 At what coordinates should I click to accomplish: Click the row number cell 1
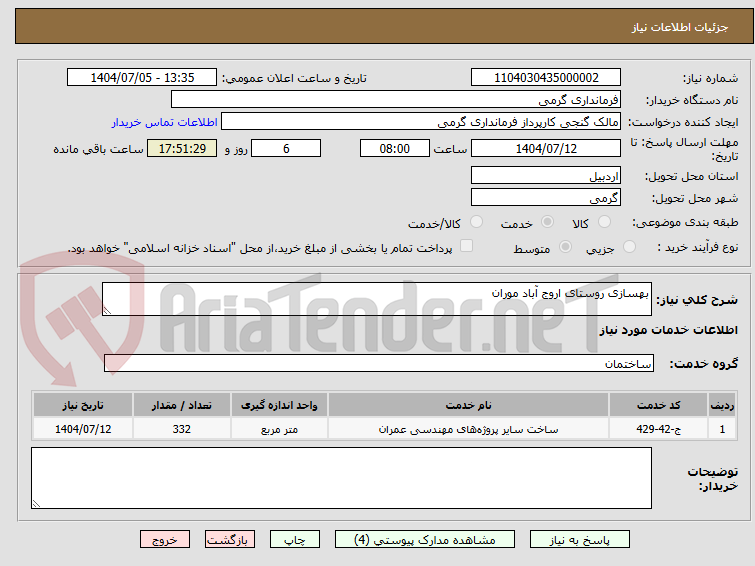pos(722,429)
